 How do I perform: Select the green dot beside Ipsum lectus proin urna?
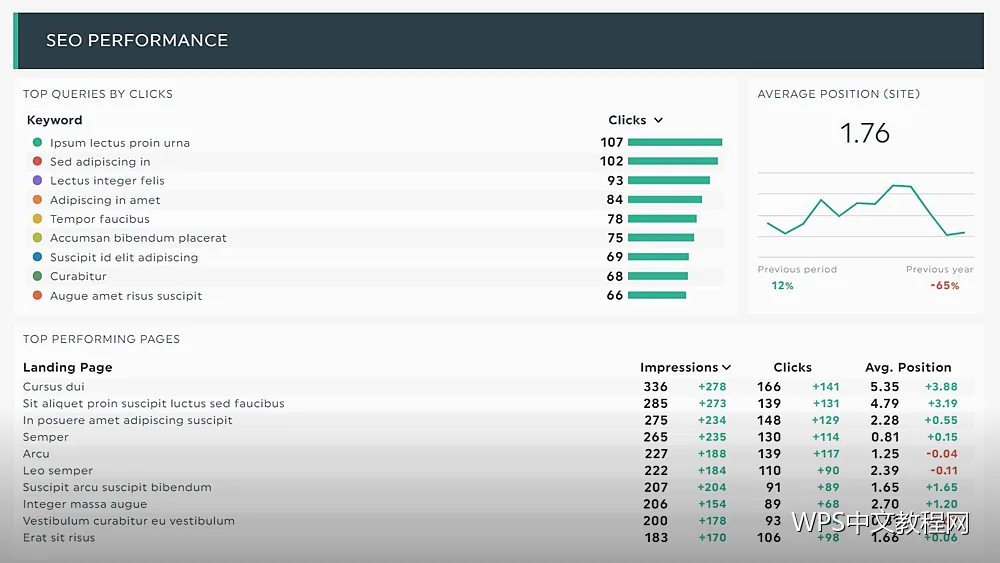(x=37, y=142)
